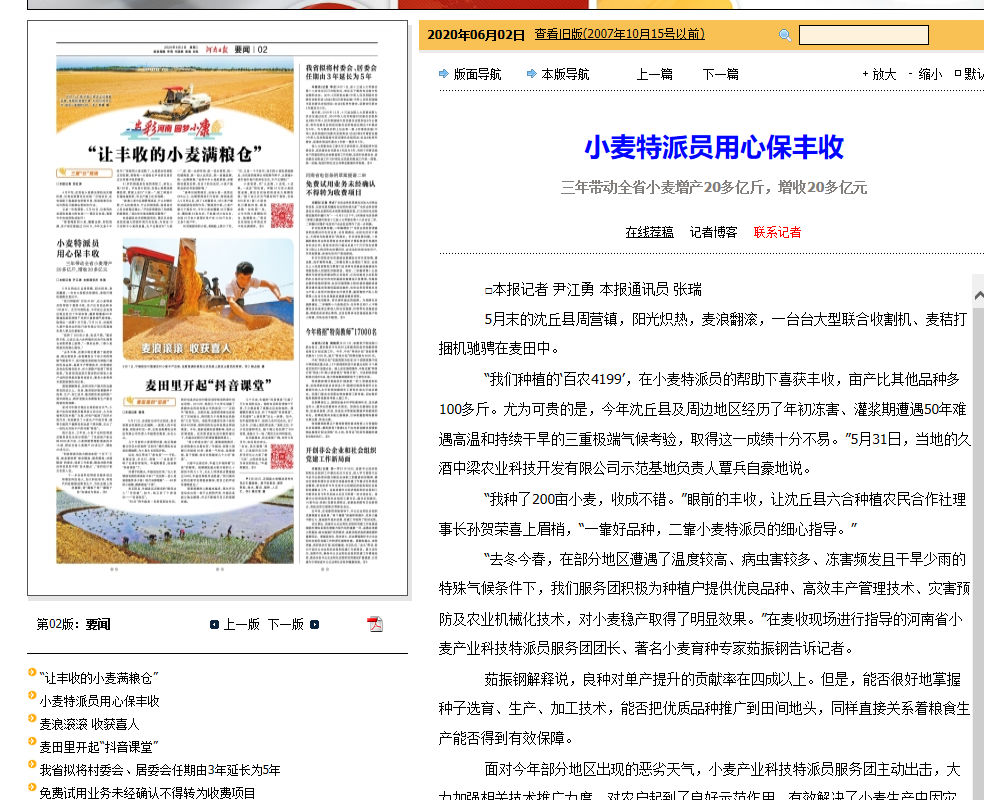Image resolution: width=984 pixels, height=800 pixels.
Task: Open 本版导航 navigation
Action: click(x=565, y=74)
